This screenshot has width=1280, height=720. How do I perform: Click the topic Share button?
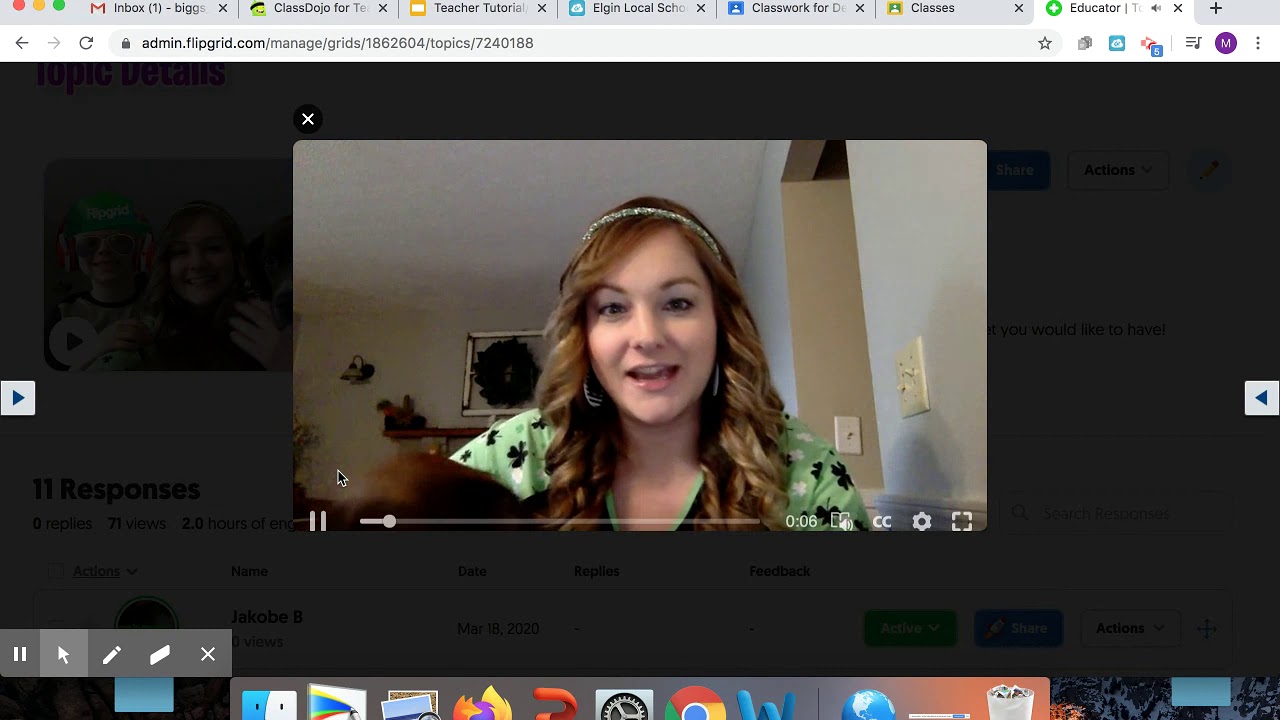[1014, 170]
